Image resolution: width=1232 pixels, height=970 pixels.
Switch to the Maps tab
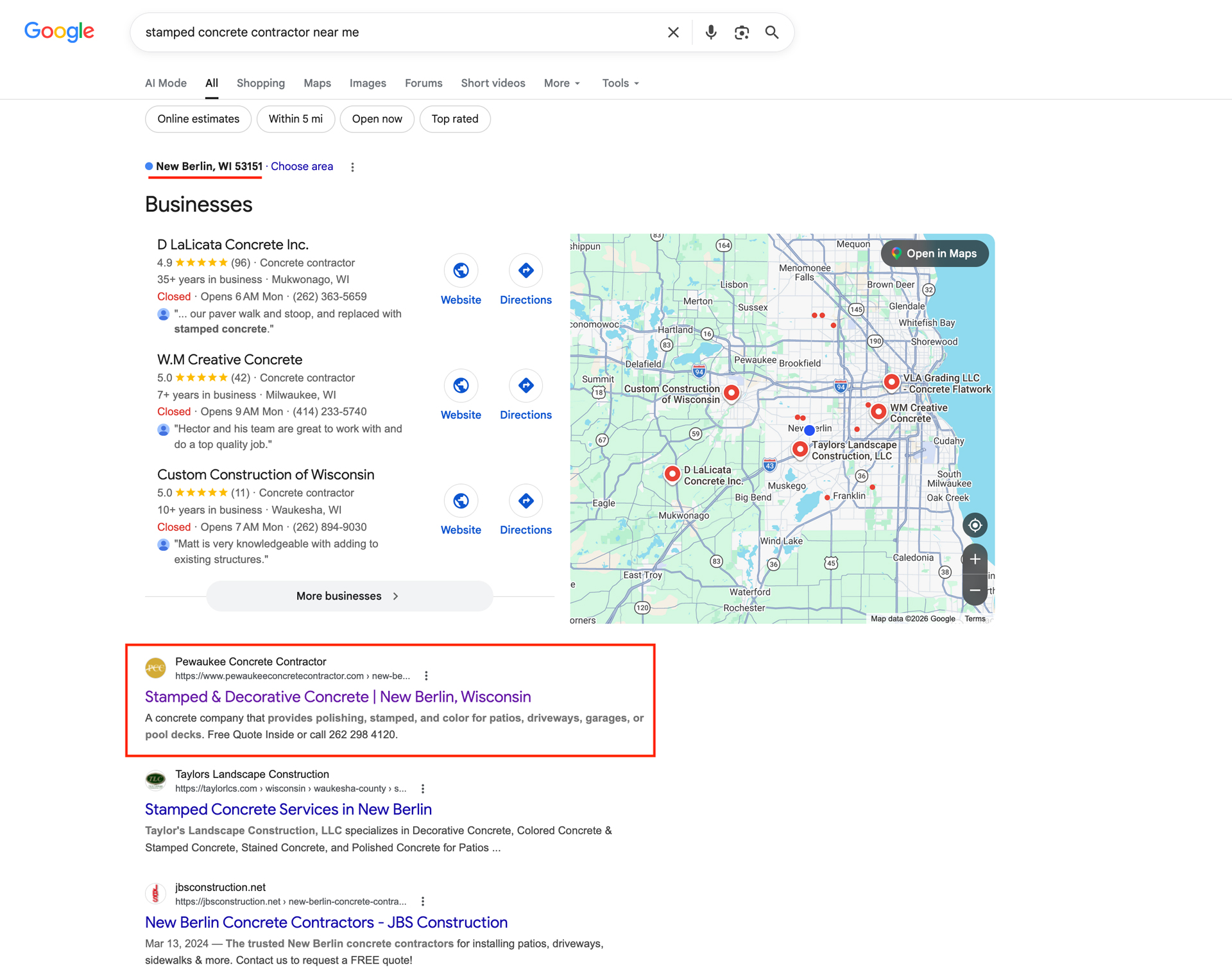[x=317, y=83]
